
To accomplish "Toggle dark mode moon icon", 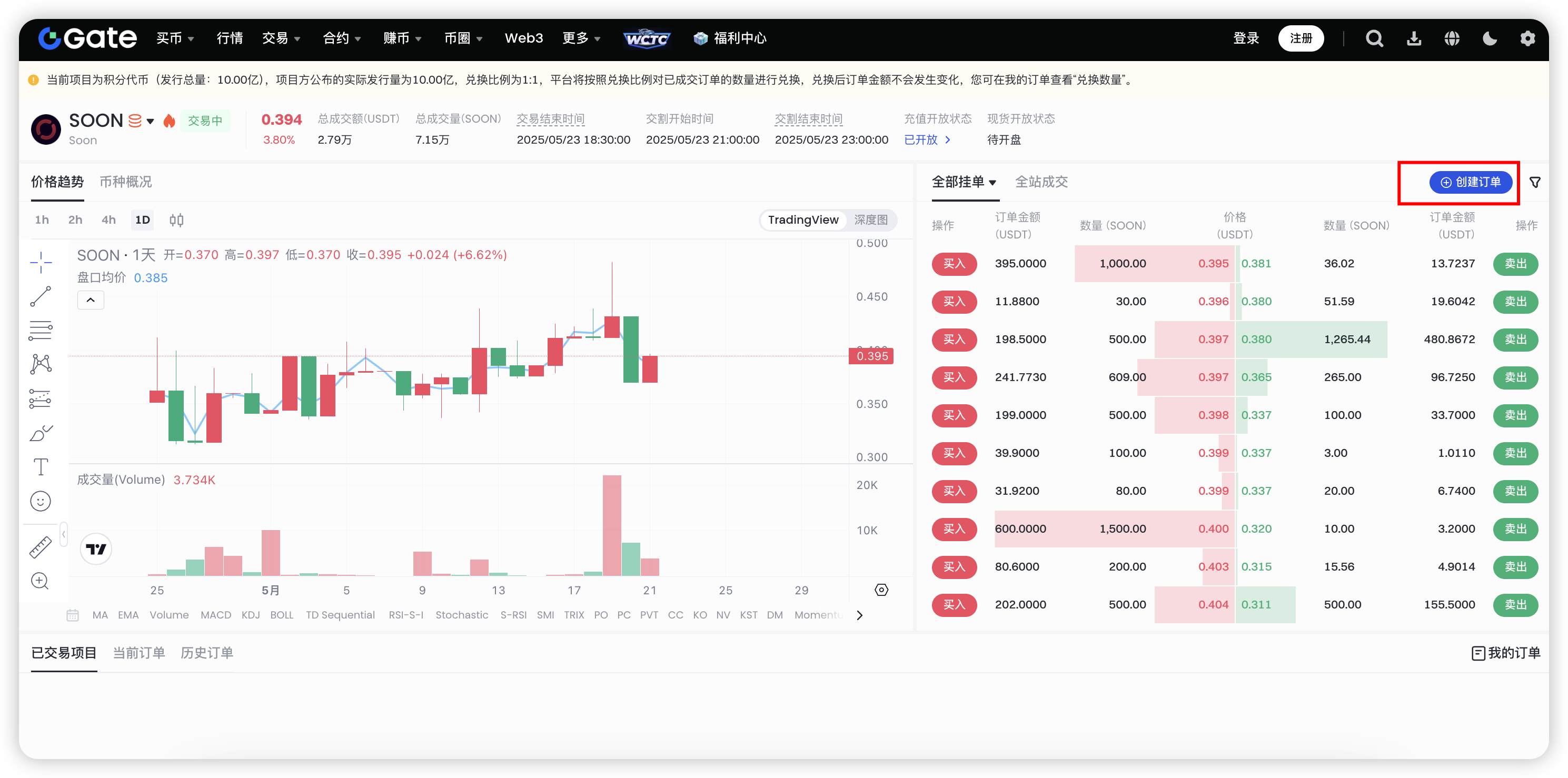I will (x=1489, y=38).
